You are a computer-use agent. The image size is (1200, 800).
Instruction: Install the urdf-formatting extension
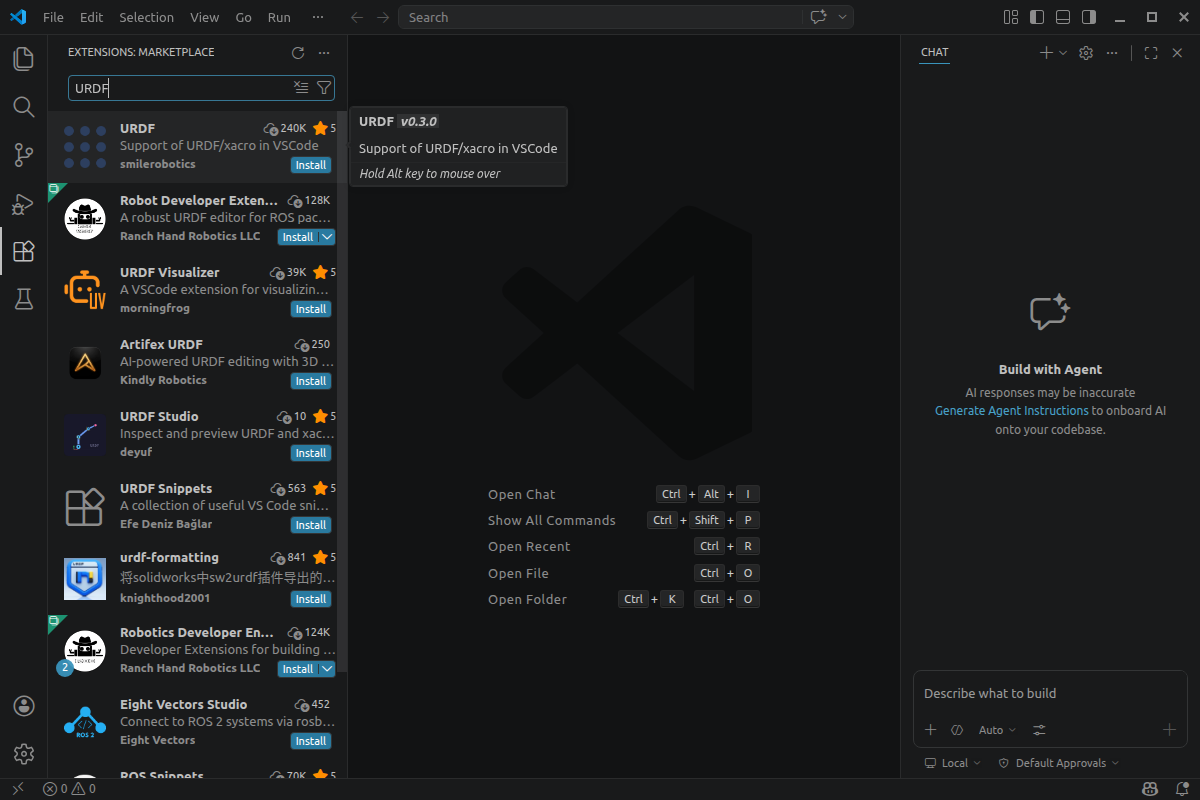[x=311, y=599]
